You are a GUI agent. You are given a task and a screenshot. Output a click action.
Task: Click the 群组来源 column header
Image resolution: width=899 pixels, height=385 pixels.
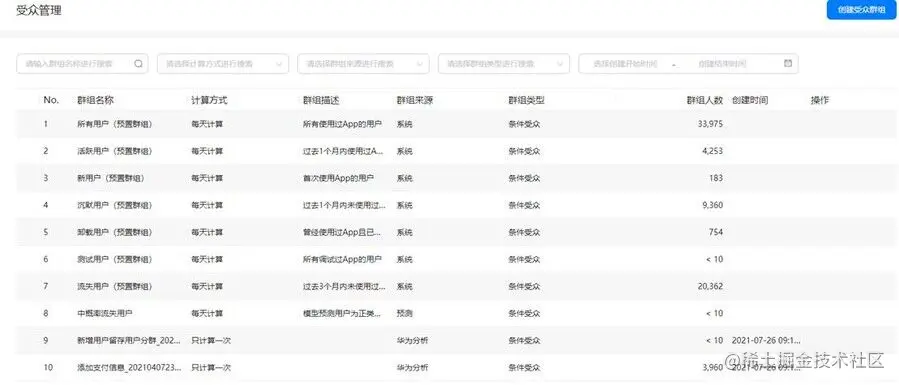pyautogui.click(x=415, y=100)
